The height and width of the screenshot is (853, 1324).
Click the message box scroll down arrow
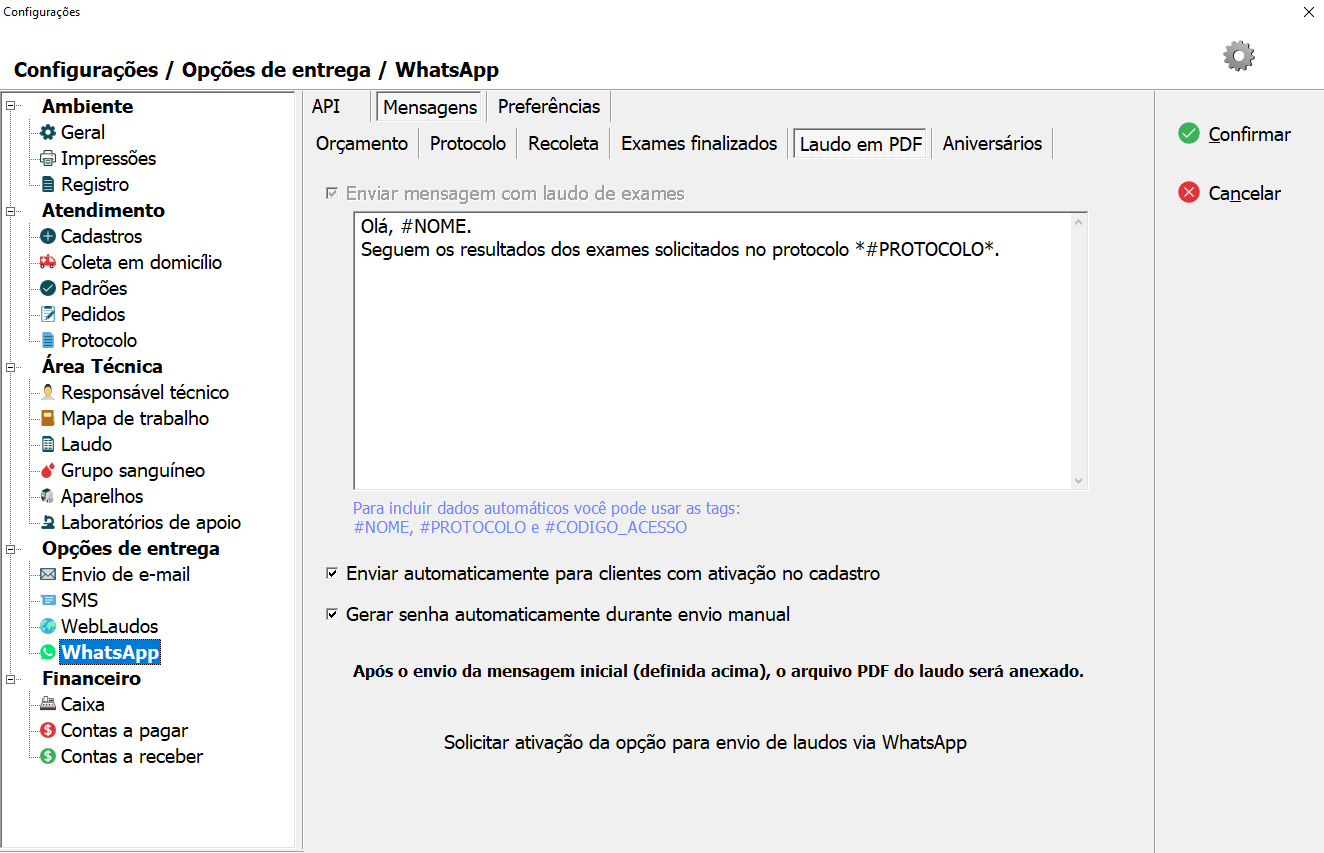click(1078, 480)
